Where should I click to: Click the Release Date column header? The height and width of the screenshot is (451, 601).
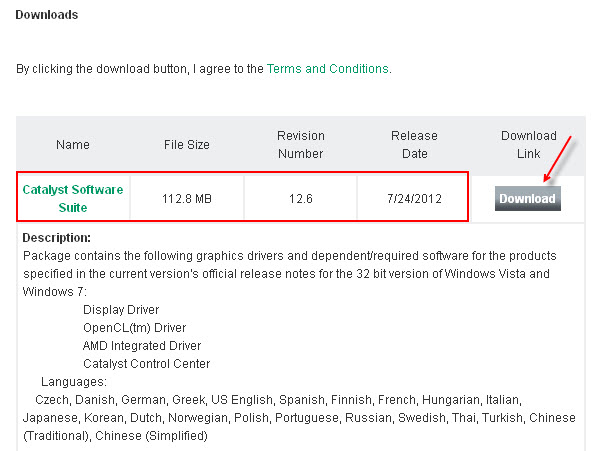414,145
